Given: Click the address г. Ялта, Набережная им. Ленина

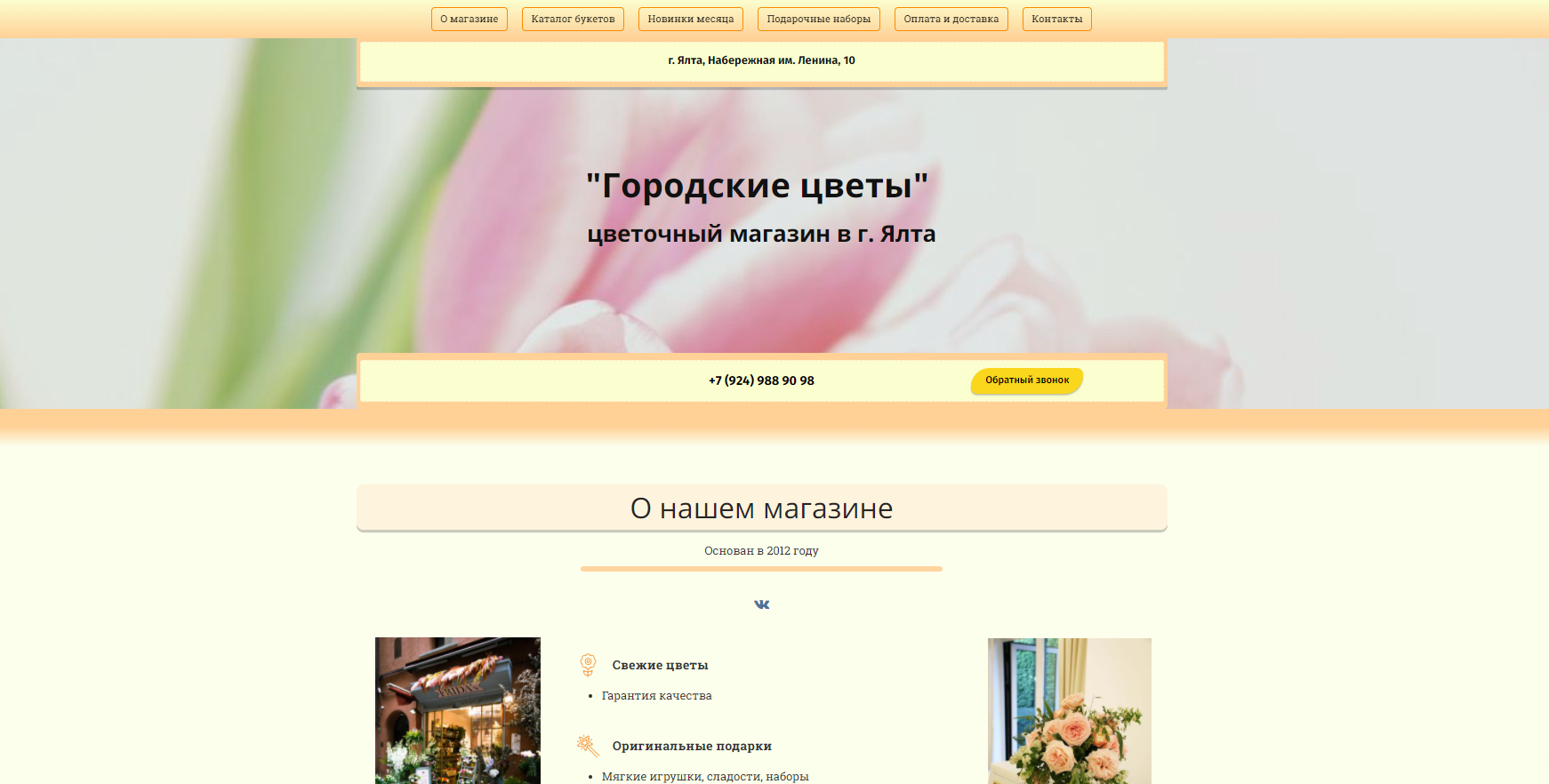Looking at the screenshot, I should [761, 60].
